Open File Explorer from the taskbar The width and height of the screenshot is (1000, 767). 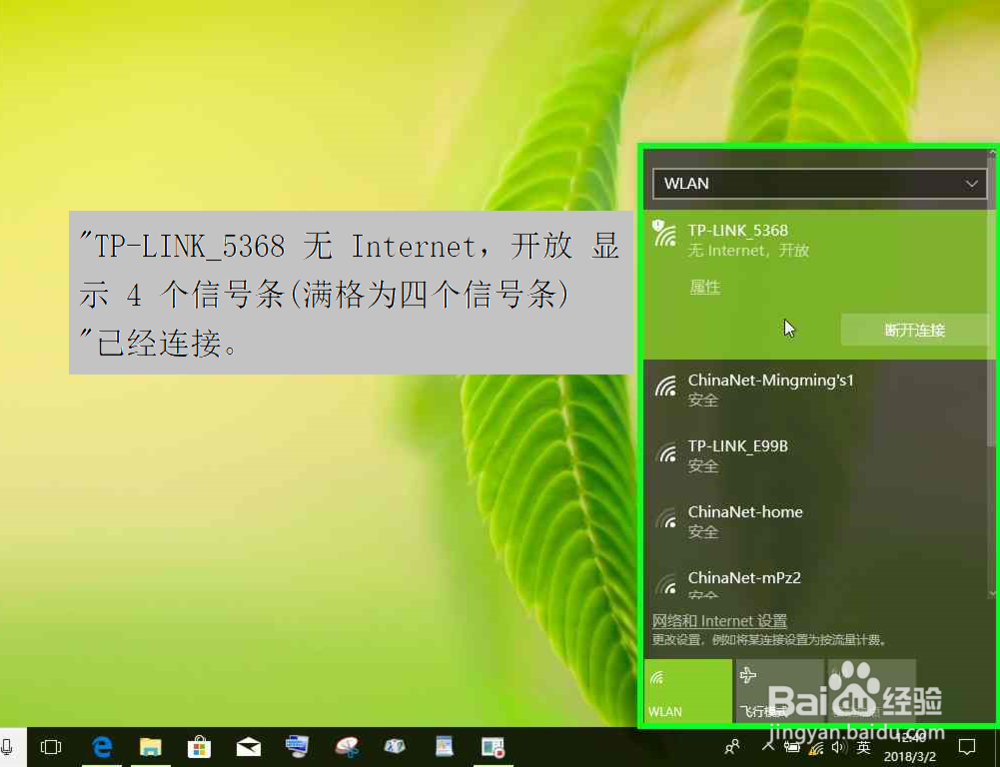point(150,746)
